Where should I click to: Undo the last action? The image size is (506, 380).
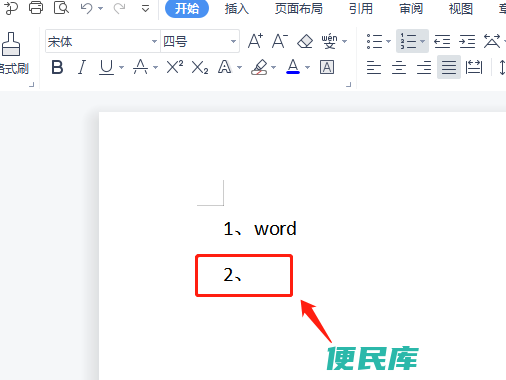pyautogui.click(x=86, y=8)
